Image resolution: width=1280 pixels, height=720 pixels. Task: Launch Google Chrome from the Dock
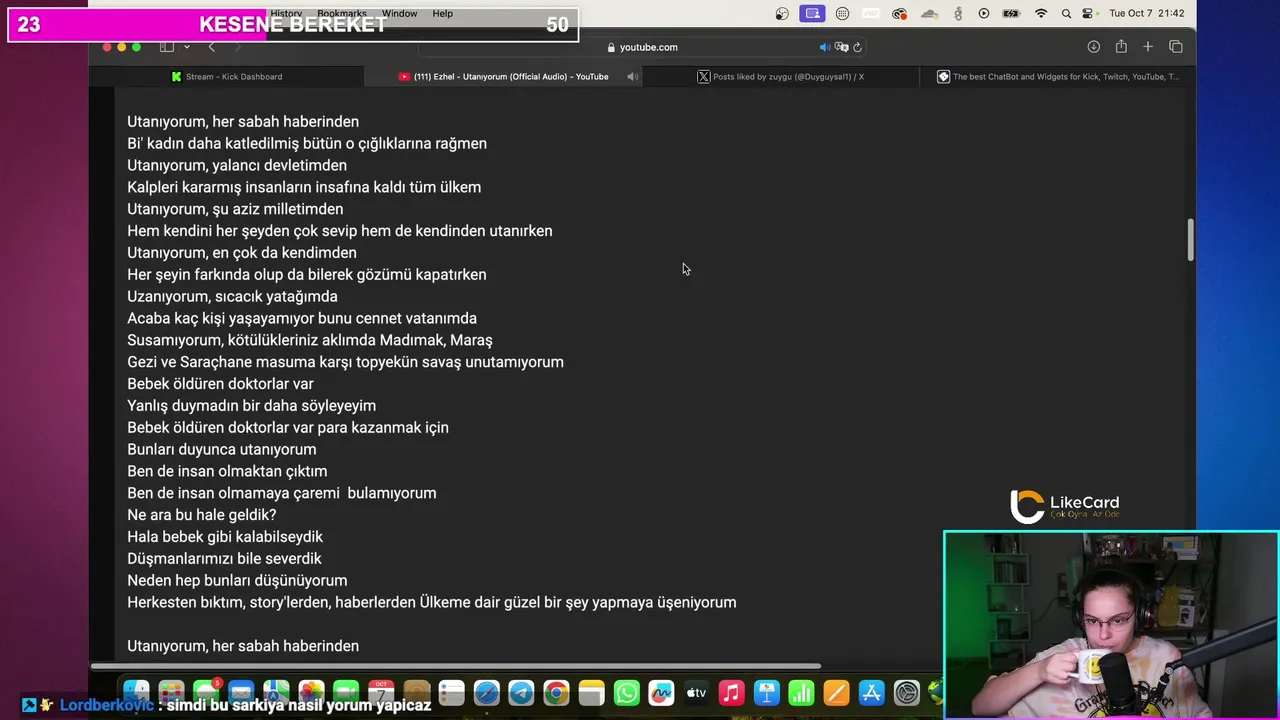(556, 692)
